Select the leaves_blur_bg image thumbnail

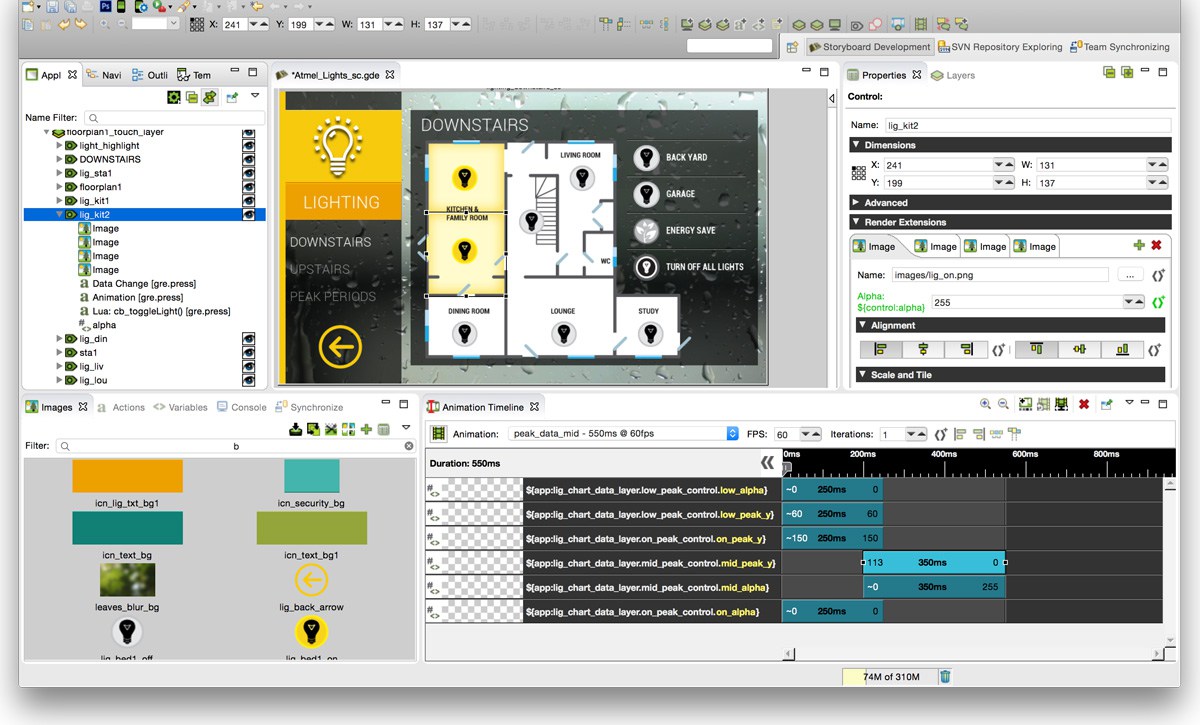coord(127,580)
